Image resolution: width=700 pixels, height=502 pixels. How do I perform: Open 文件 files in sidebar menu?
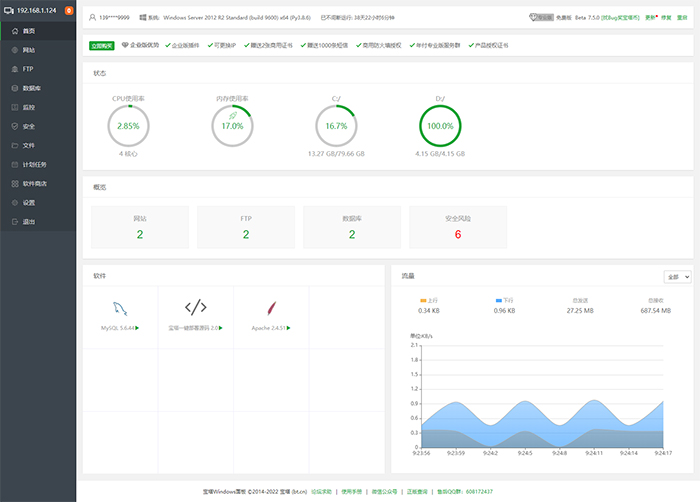[29, 145]
